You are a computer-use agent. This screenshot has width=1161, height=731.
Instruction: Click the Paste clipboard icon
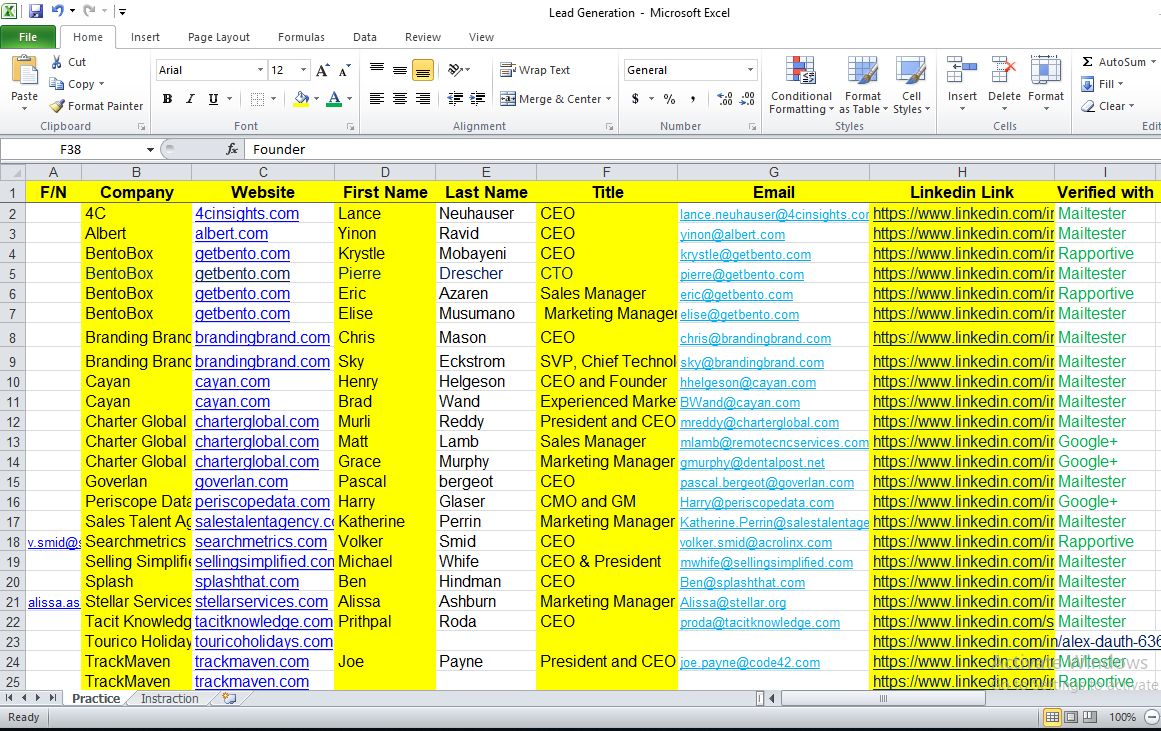tap(24, 72)
